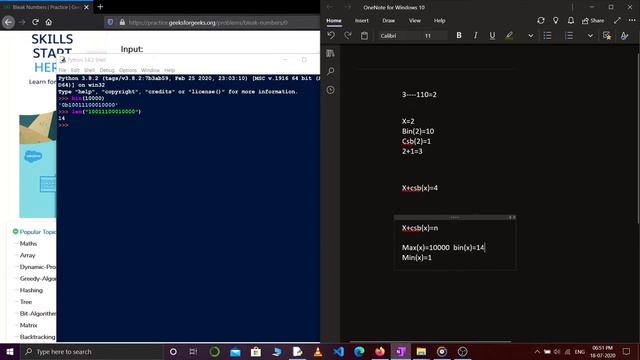Click the '3----110=2' note text
The image size is (640, 360).
click(419, 95)
